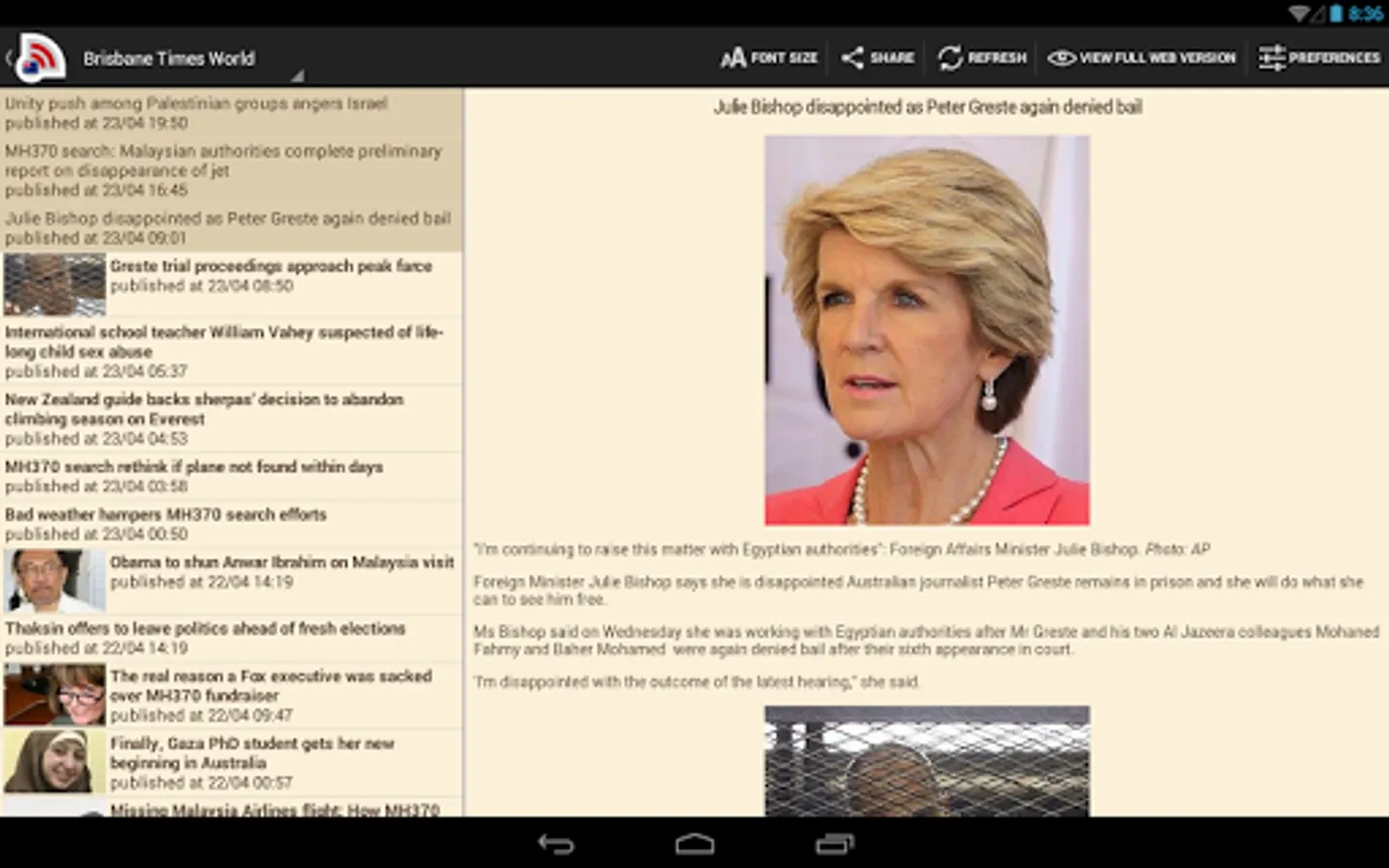The image size is (1389, 868).
Task: Share this article
Action: click(877, 58)
